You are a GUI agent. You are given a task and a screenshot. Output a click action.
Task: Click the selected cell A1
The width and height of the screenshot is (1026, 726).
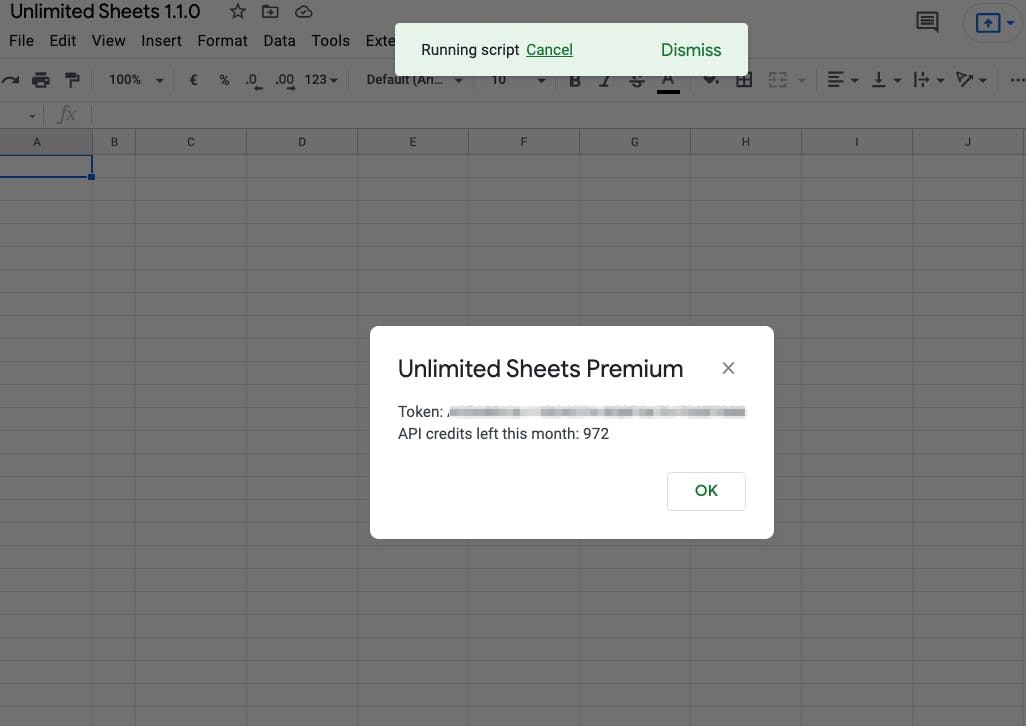(46, 166)
